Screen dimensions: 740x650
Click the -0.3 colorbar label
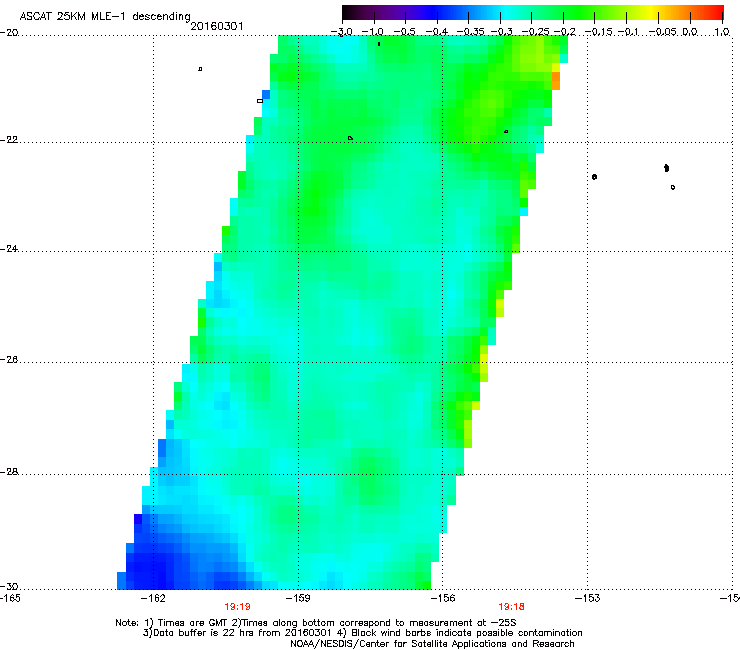coord(501,32)
